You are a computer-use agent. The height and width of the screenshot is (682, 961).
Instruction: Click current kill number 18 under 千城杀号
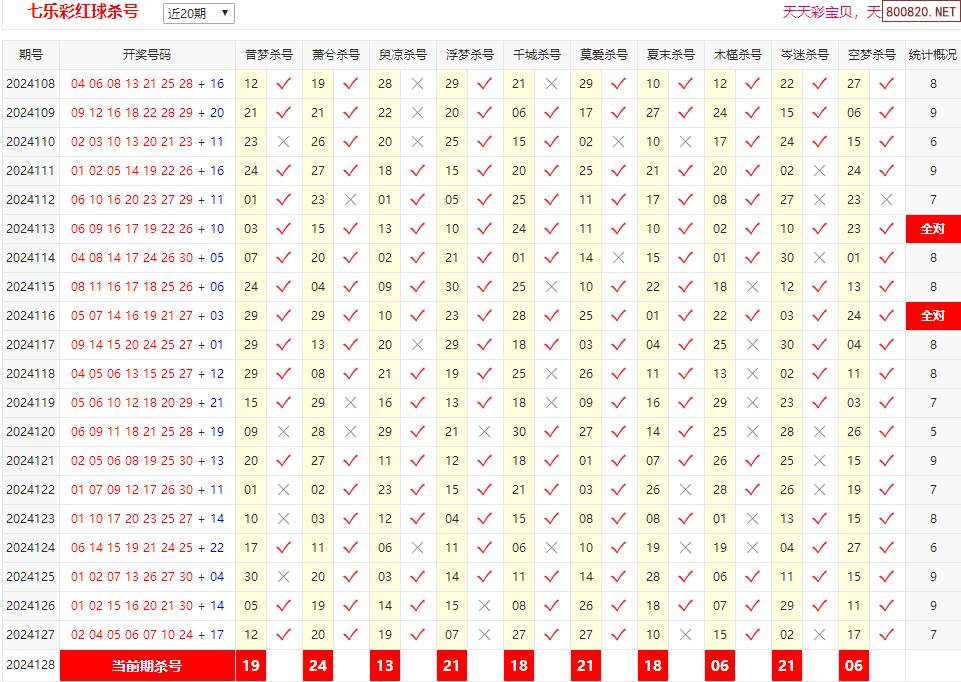click(x=519, y=665)
